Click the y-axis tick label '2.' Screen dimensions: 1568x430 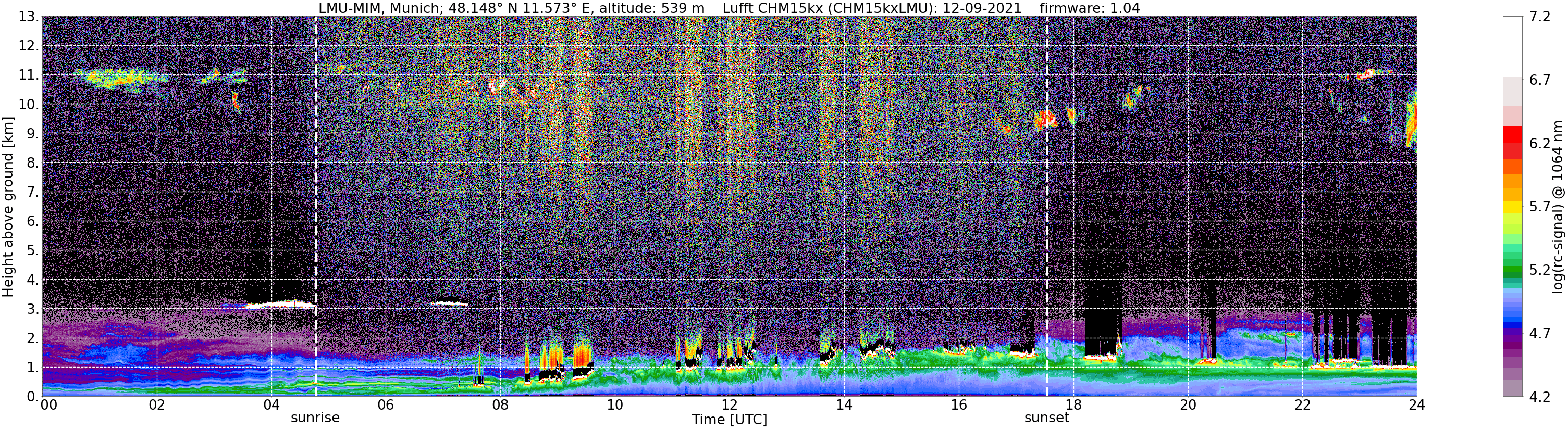(32, 338)
